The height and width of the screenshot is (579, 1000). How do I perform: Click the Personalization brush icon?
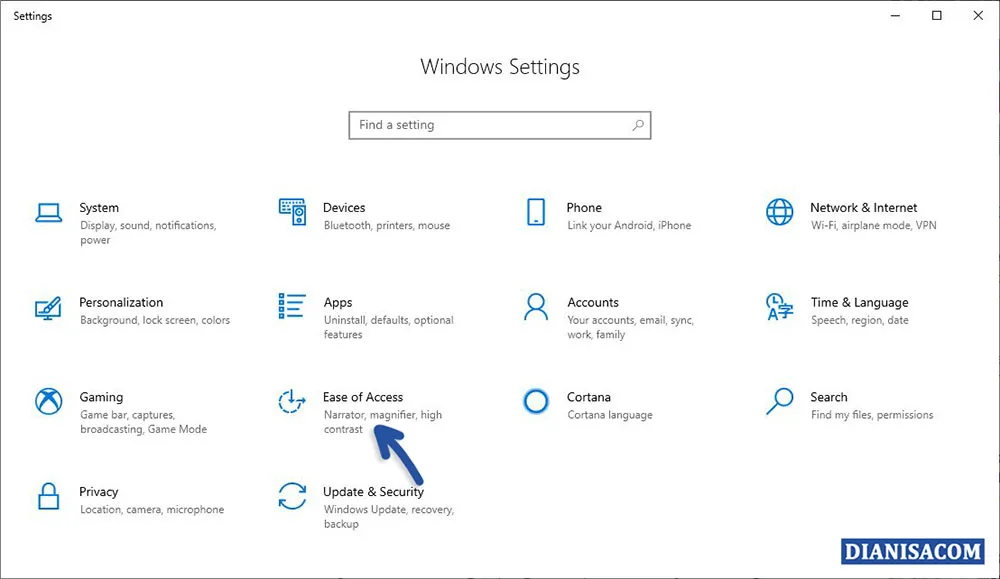click(48, 309)
